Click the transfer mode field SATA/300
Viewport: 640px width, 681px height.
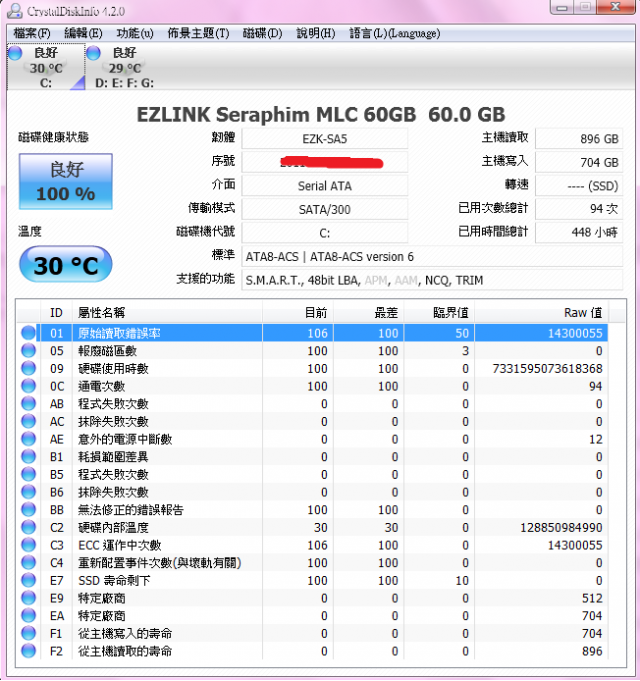pos(324,209)
